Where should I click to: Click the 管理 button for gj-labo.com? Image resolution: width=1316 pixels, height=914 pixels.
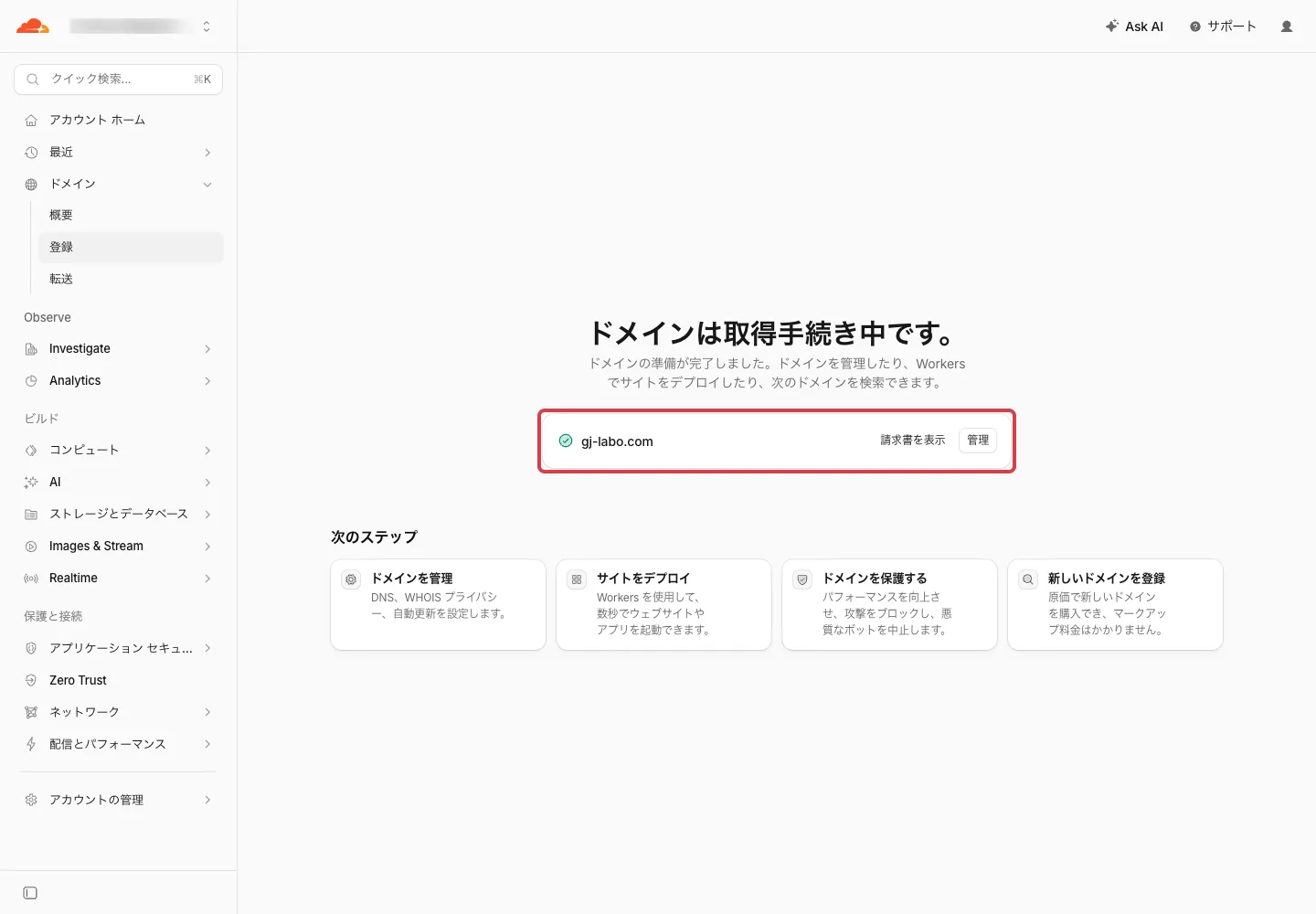(x=978, y=441)
